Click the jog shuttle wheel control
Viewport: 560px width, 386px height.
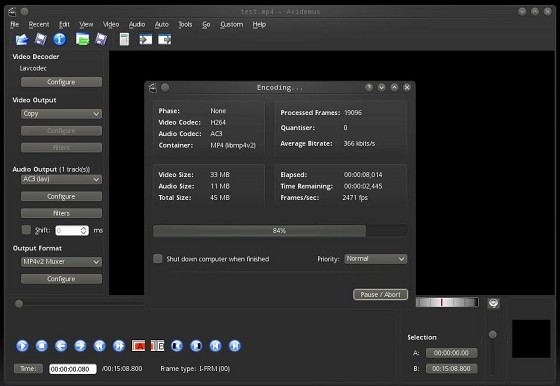[447, 302]
